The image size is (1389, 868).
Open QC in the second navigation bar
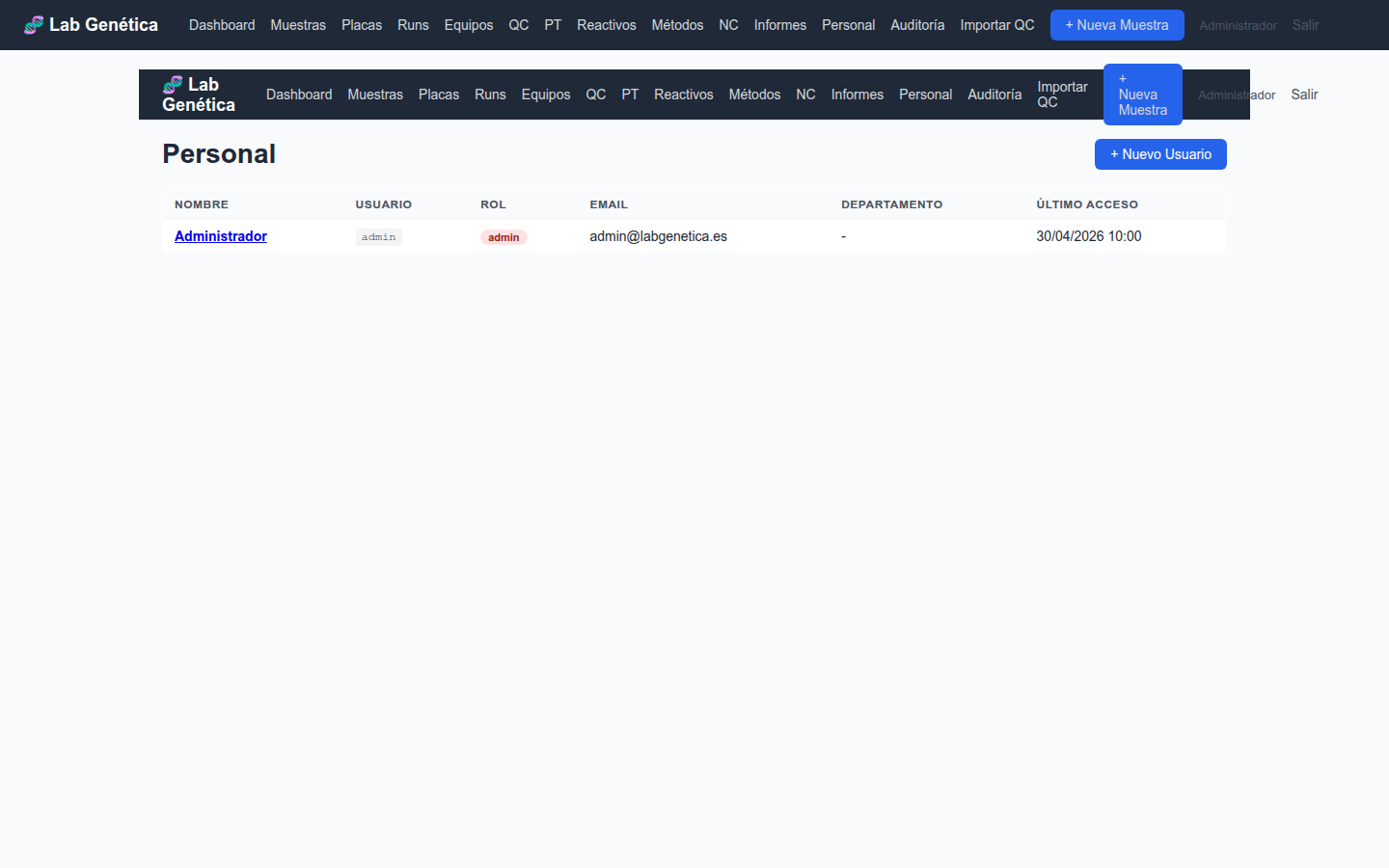[596, 95]
